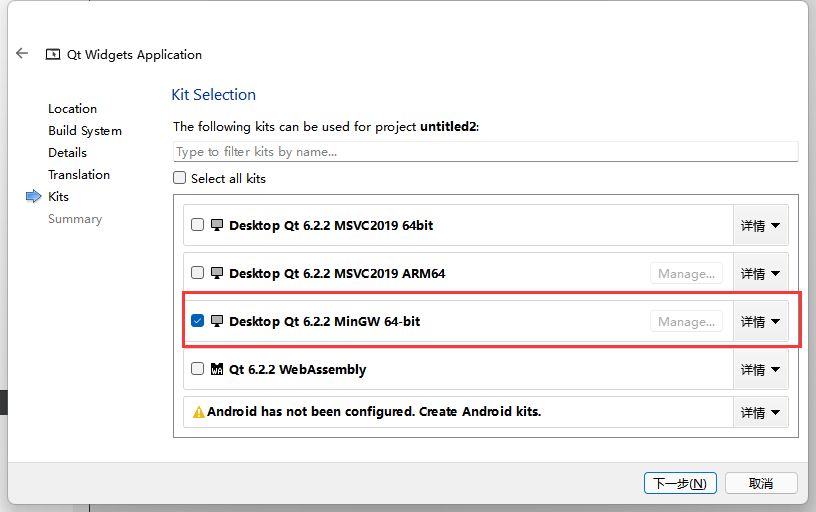This screenshot has width=816, height=512.
Task: Open the Details wizard step
Action: [67, 152]
